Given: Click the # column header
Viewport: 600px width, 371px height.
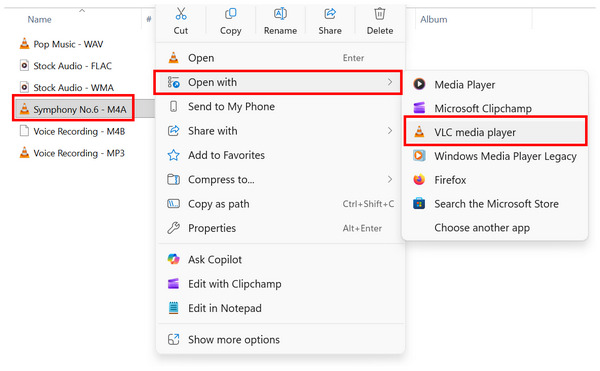Looking at the screenshot, I should [148, 19].
